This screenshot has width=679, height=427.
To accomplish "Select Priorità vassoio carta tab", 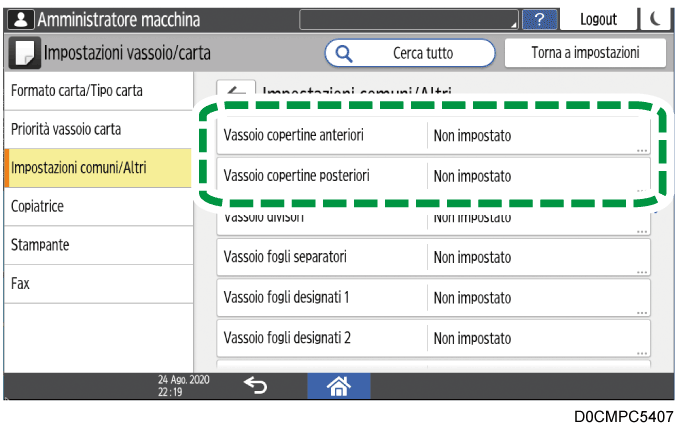I will tap(97, 129).
